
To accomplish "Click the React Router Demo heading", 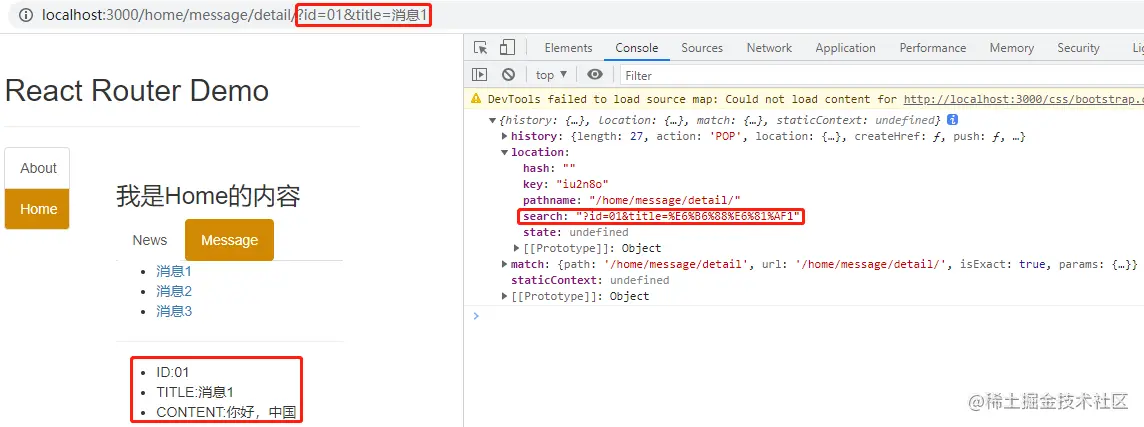I will coord(137,91).
